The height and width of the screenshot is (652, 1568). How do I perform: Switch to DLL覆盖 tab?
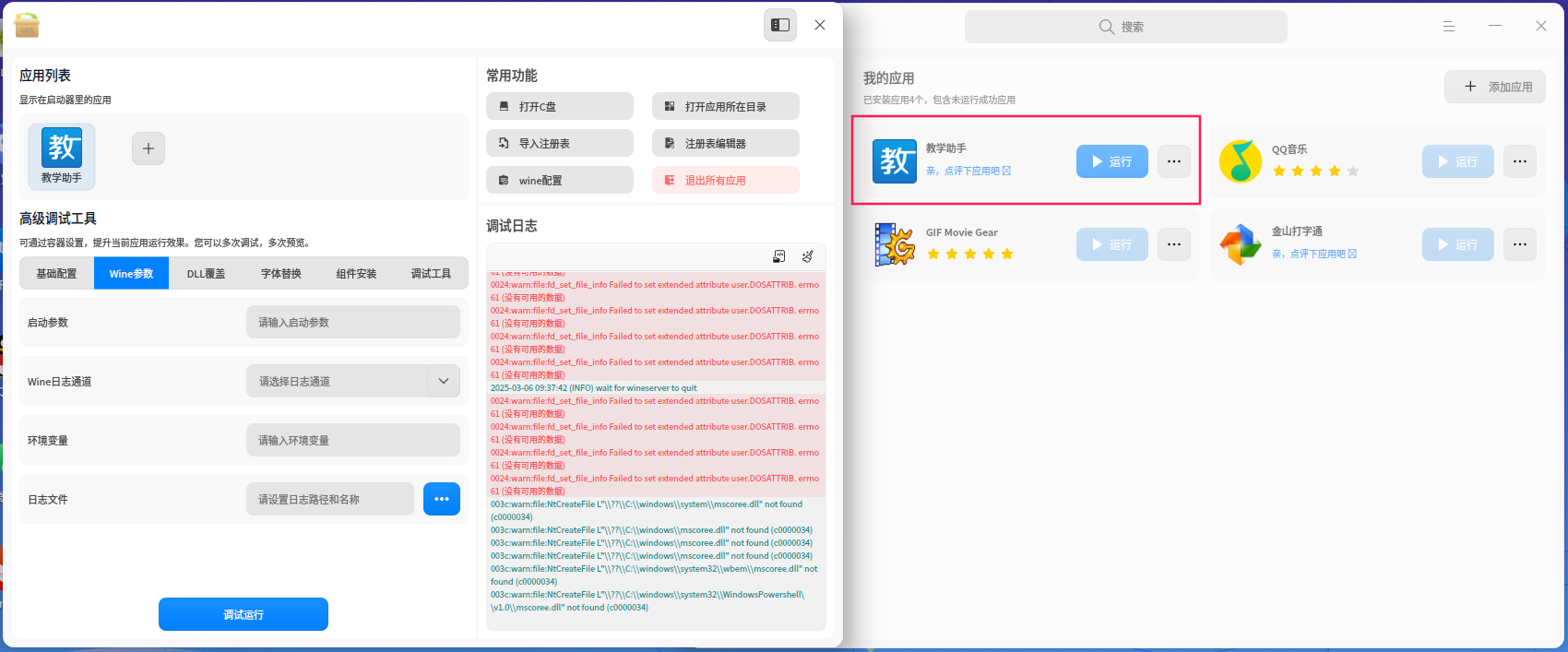[206, 273]
